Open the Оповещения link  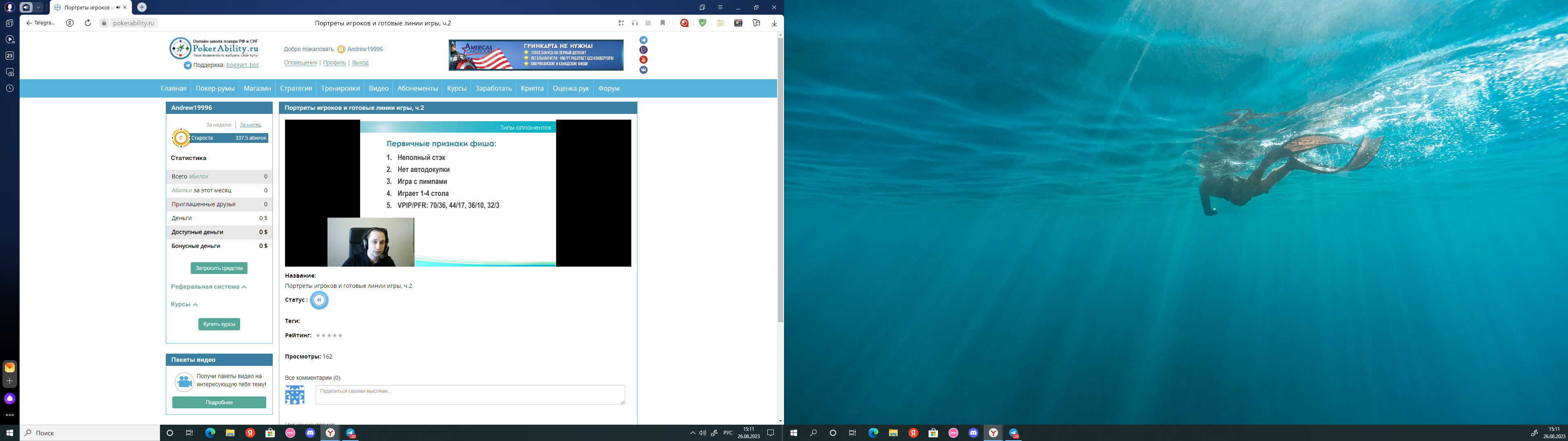tap(300, 63)
